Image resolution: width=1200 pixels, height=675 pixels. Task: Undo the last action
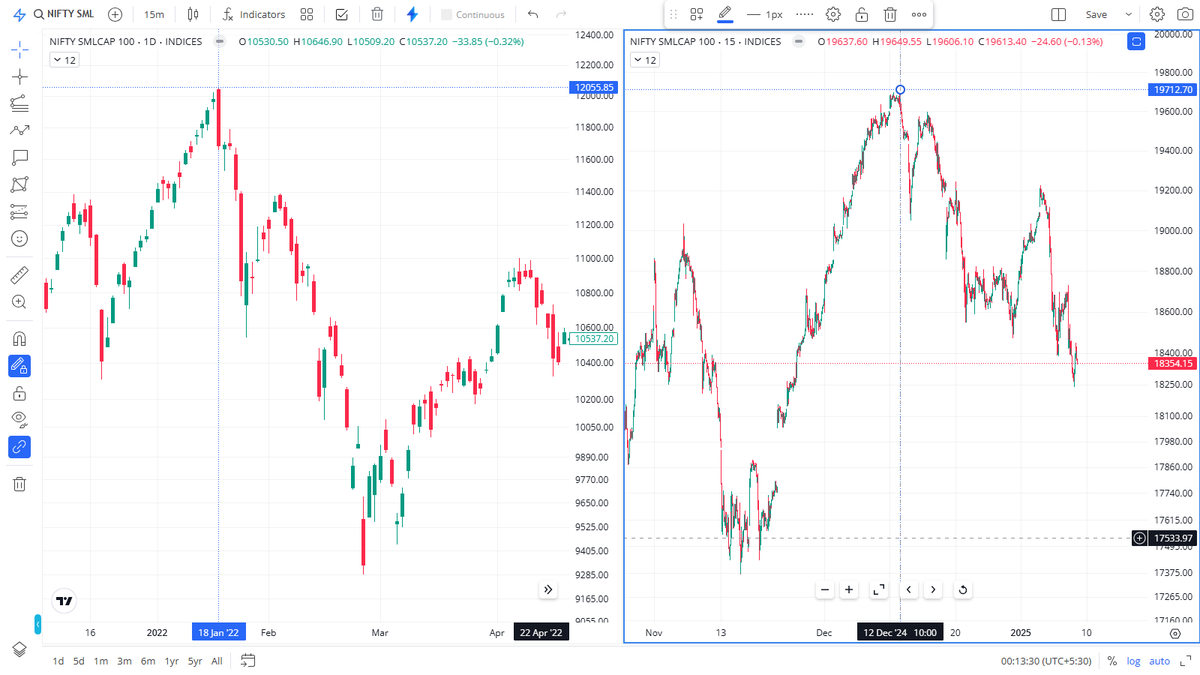533,15
